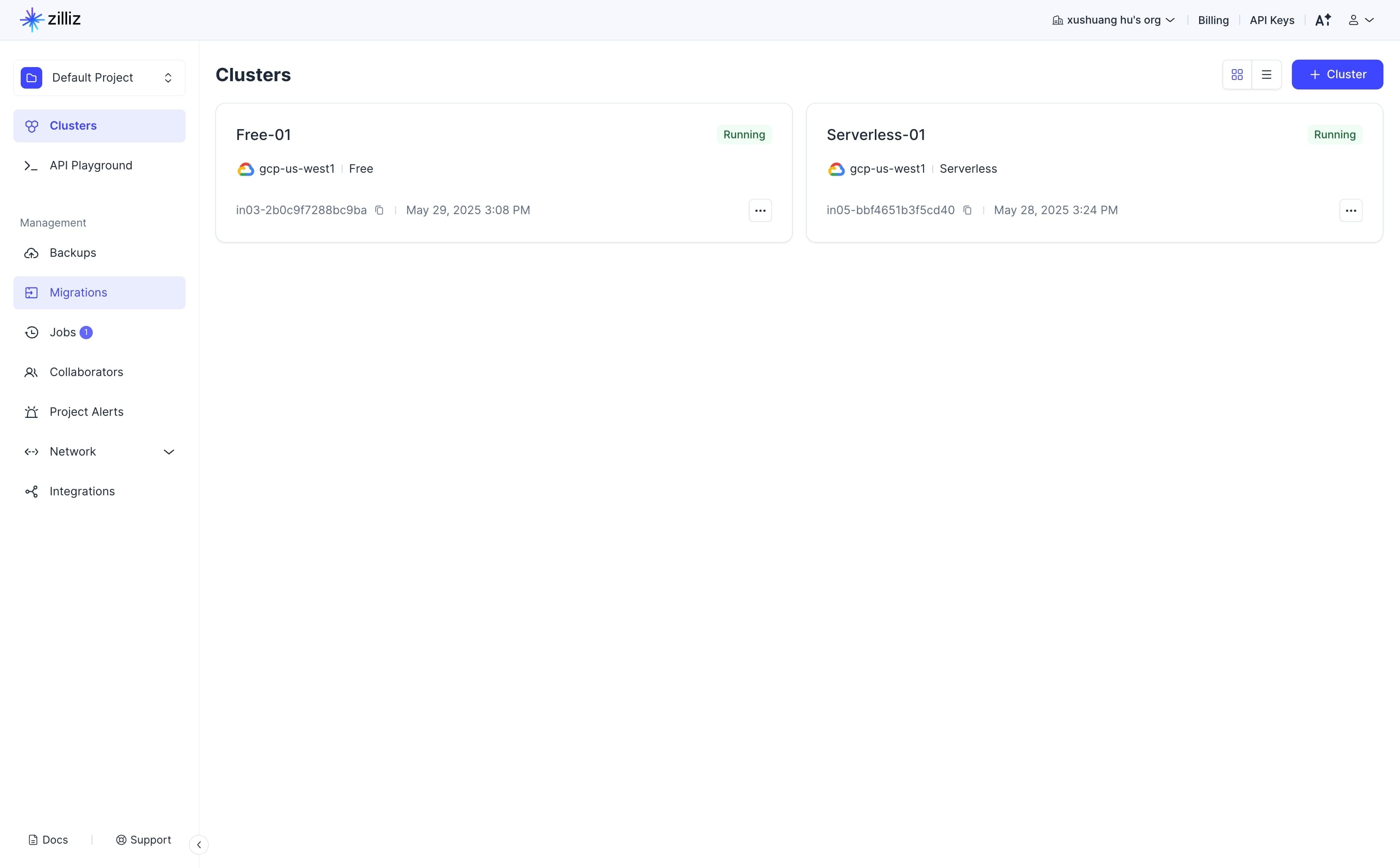Switch to list view
This screenshot has height=868, width=1400.
point(1266,75)
